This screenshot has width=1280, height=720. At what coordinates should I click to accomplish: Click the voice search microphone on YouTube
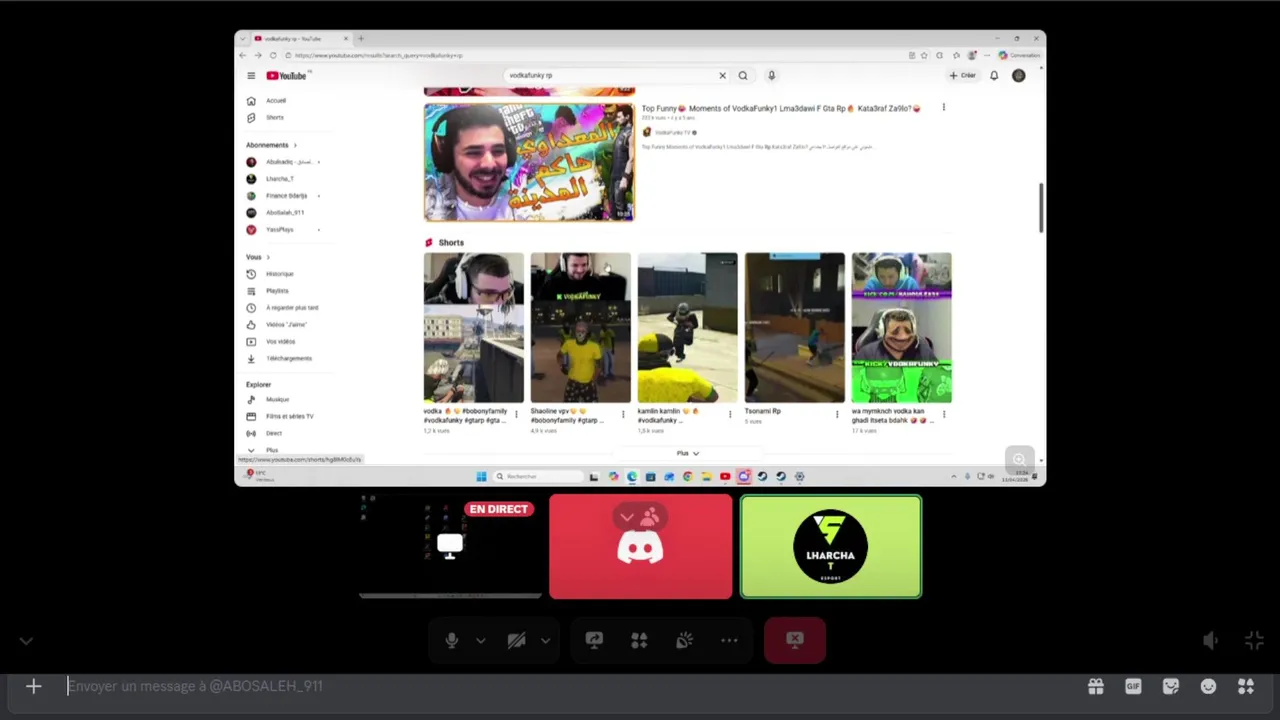[771, 75]
